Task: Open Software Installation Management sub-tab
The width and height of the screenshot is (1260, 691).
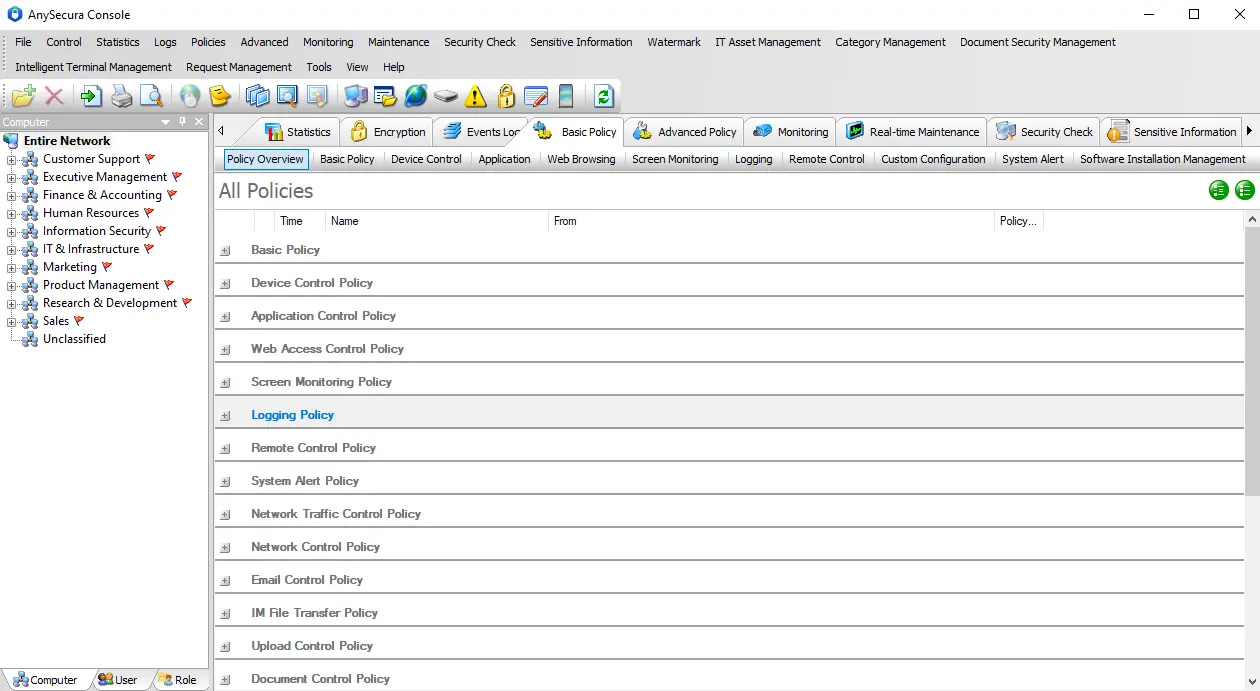Action: 1163,159
